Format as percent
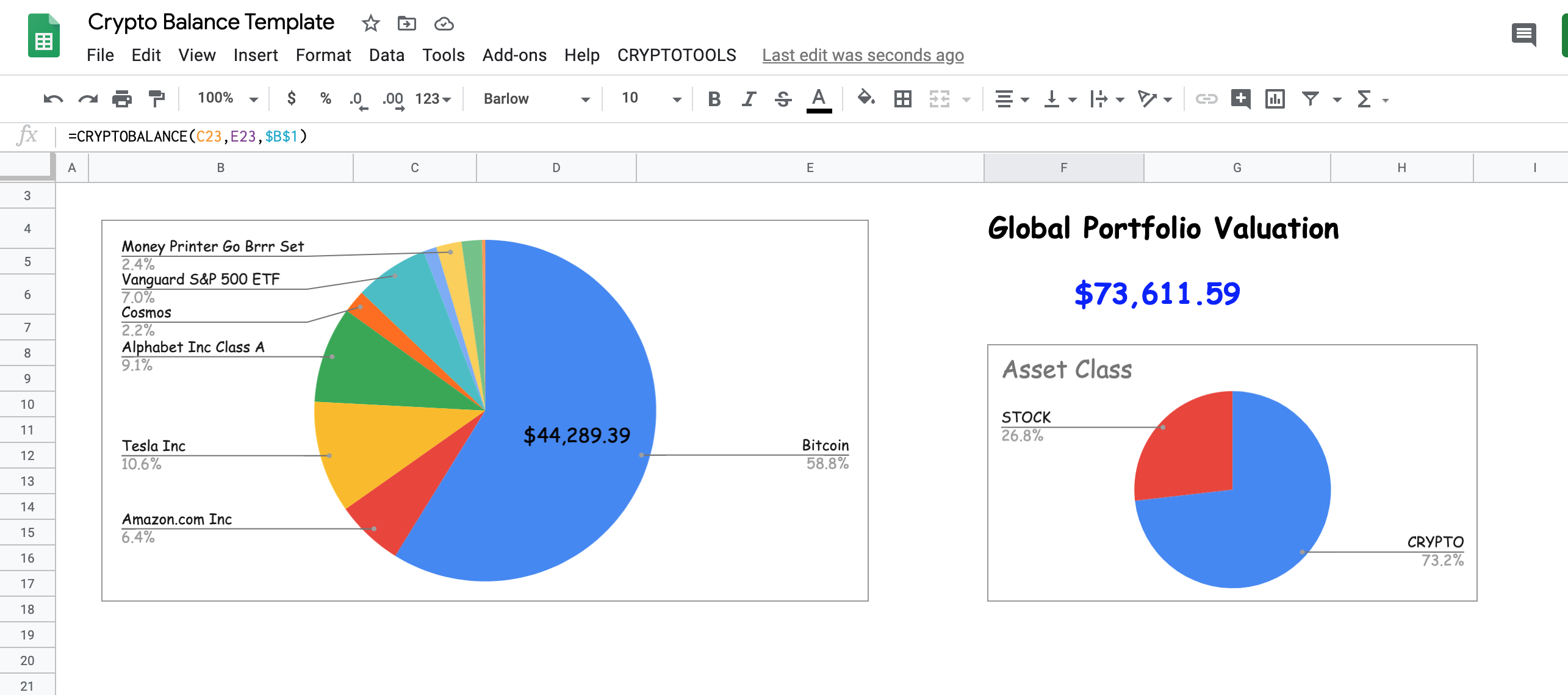 [326, 99]
